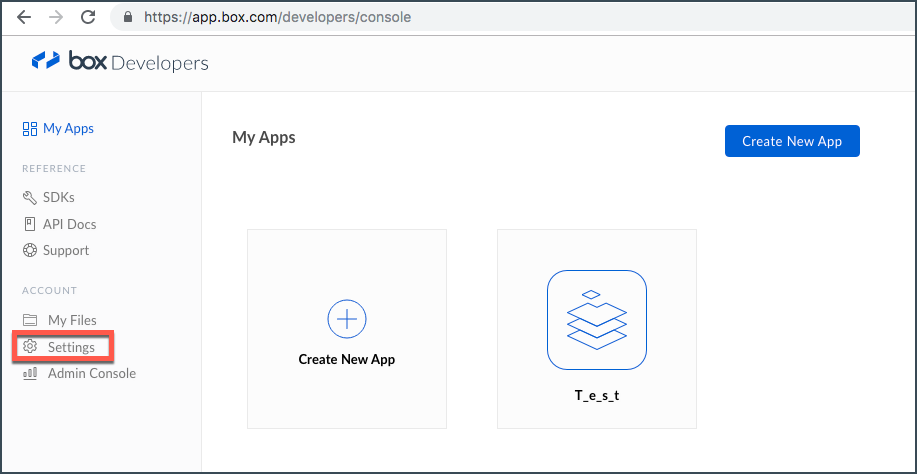Viewport: 917px width, 474px height.
Task: Click the Settings gear icon
Action: tap(29, 347)
